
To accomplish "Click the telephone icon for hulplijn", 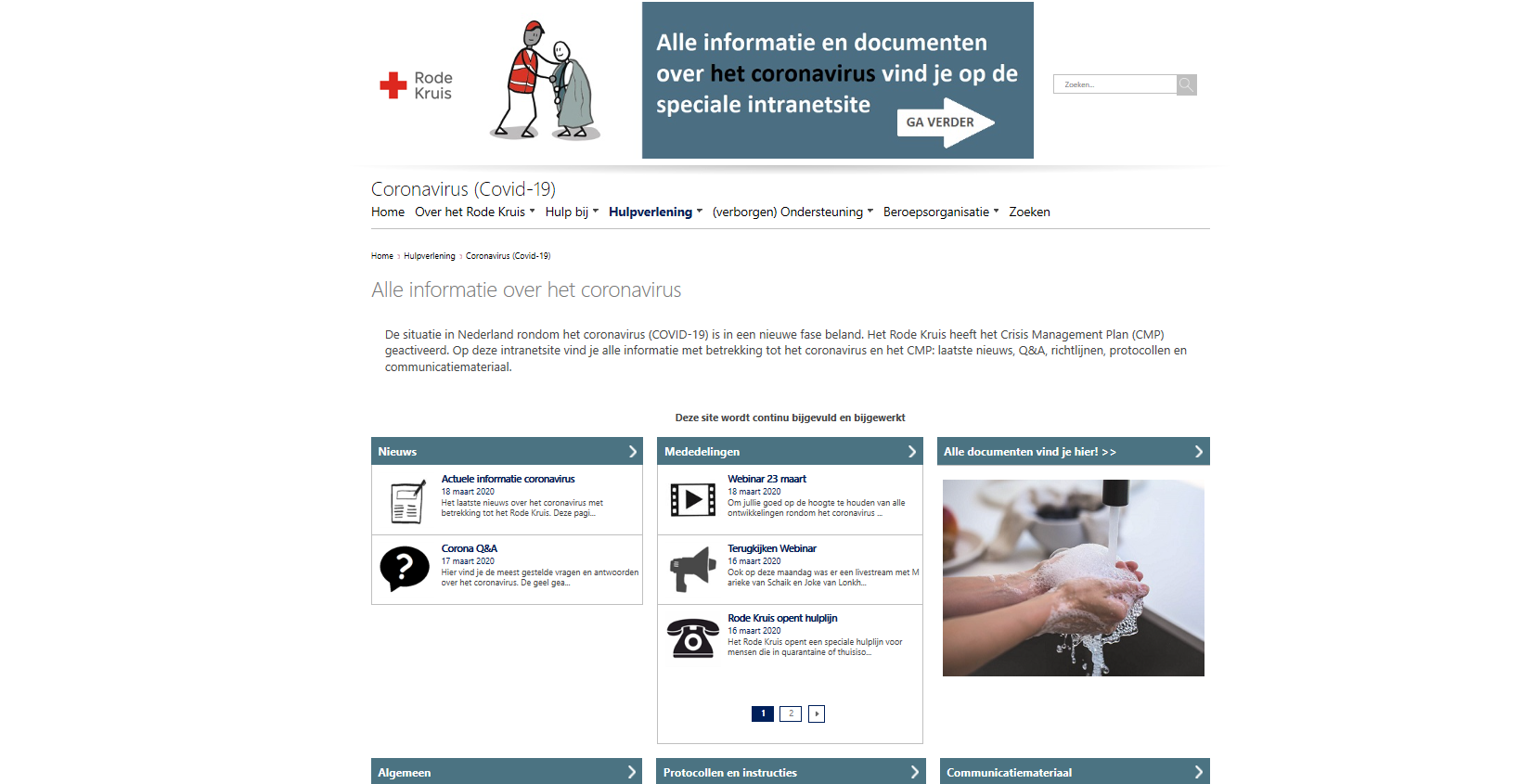I will pyautogui.click(x=692, y=638).
